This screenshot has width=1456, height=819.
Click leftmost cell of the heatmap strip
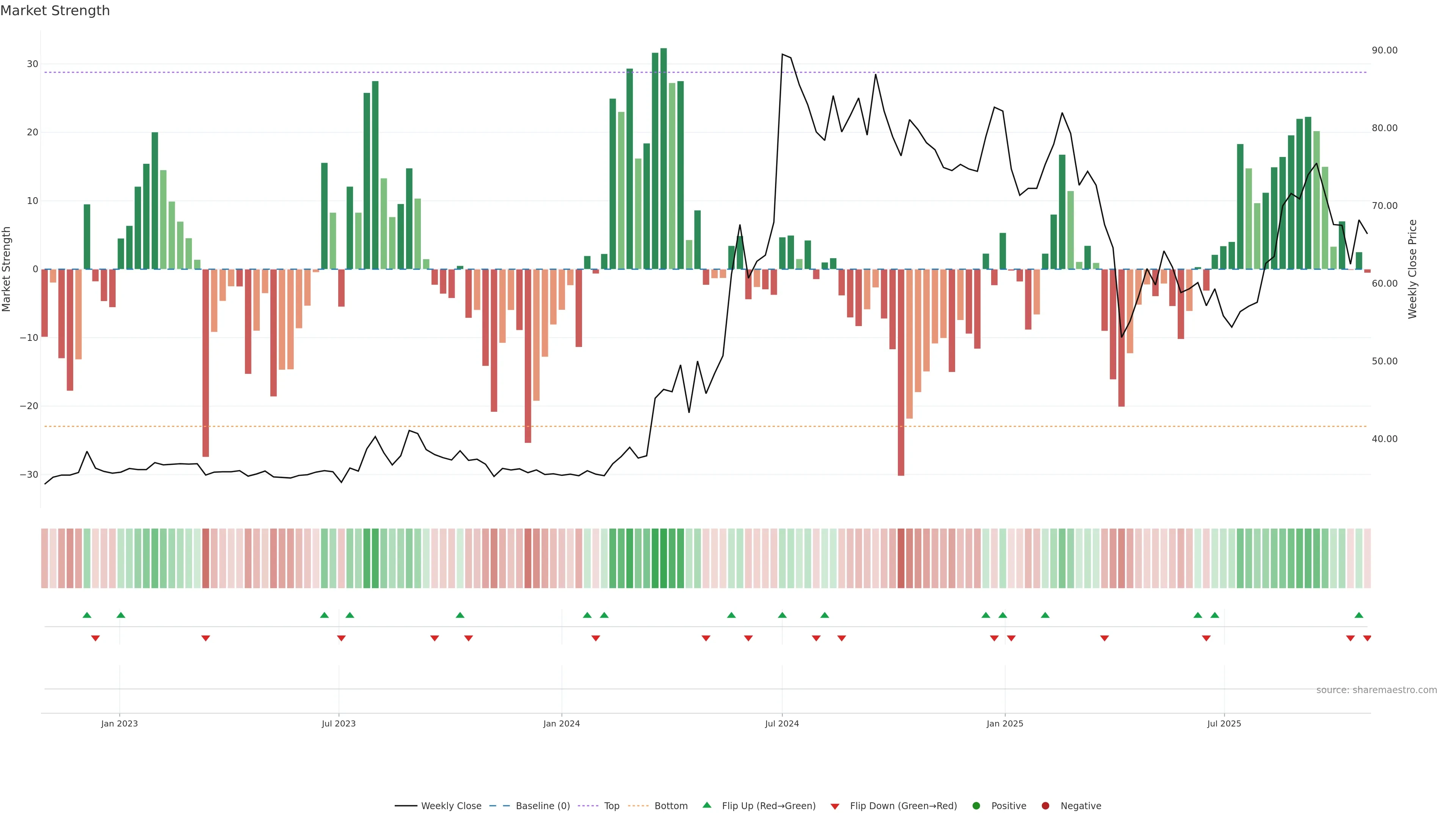pos(45,558)
